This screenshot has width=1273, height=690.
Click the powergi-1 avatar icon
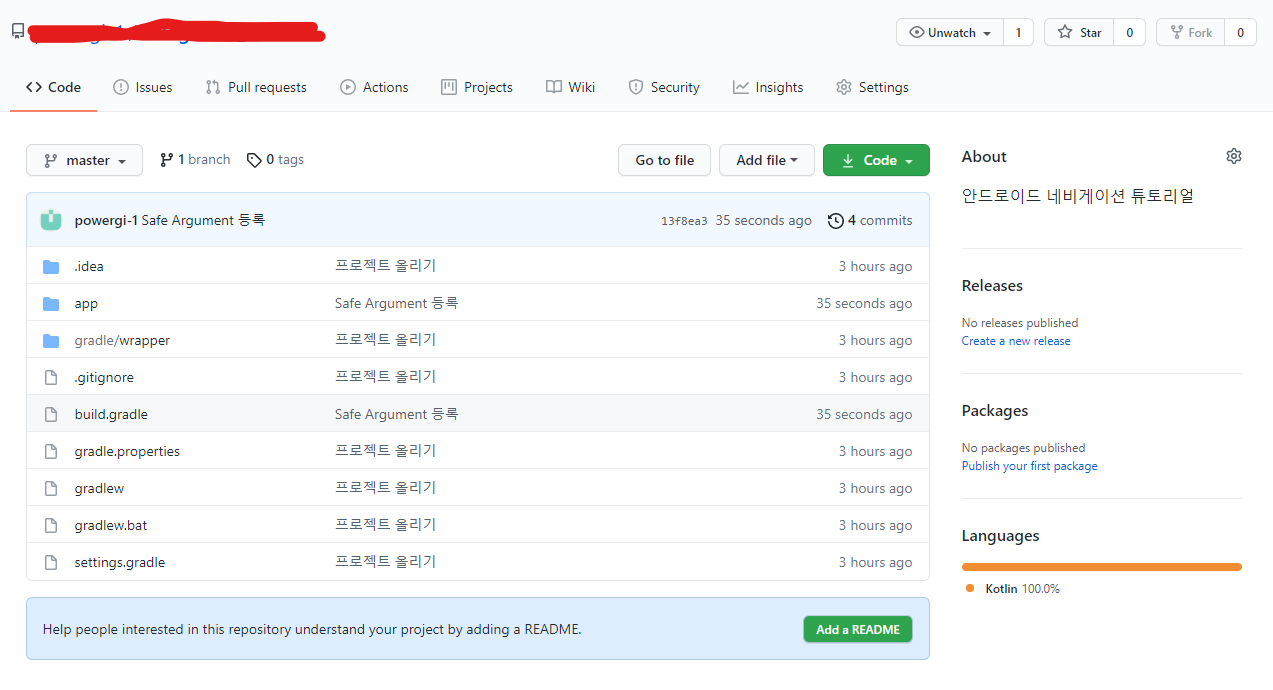click(x=51, y=220)
